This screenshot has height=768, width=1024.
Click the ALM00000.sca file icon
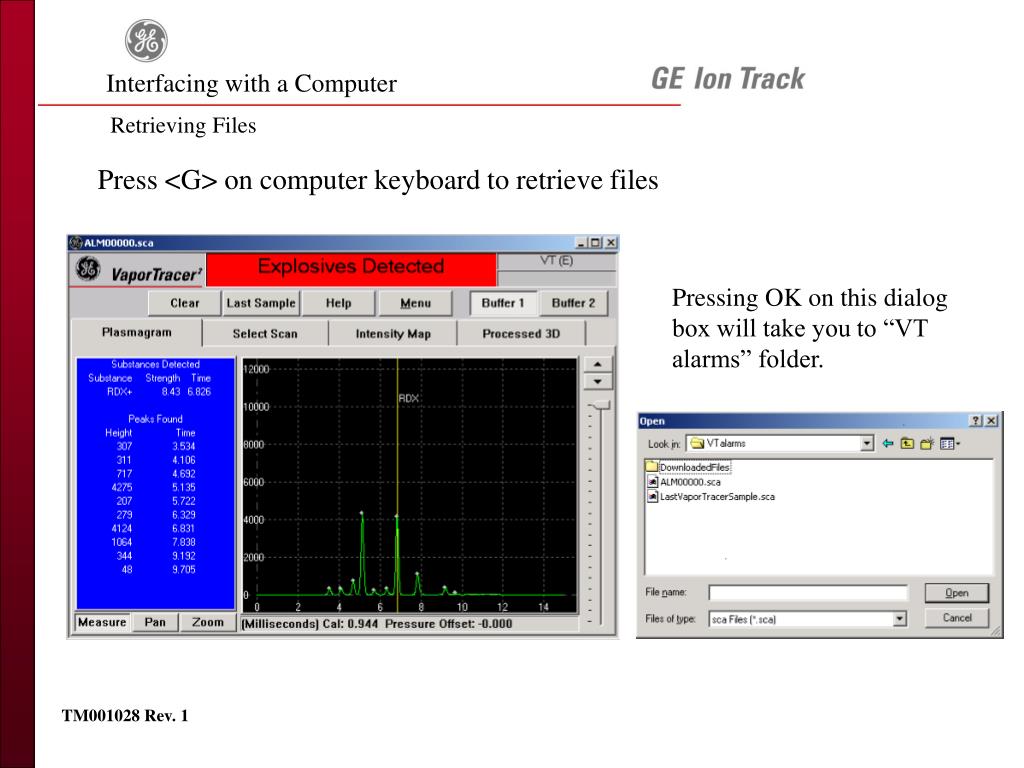[x=652, y=482]
